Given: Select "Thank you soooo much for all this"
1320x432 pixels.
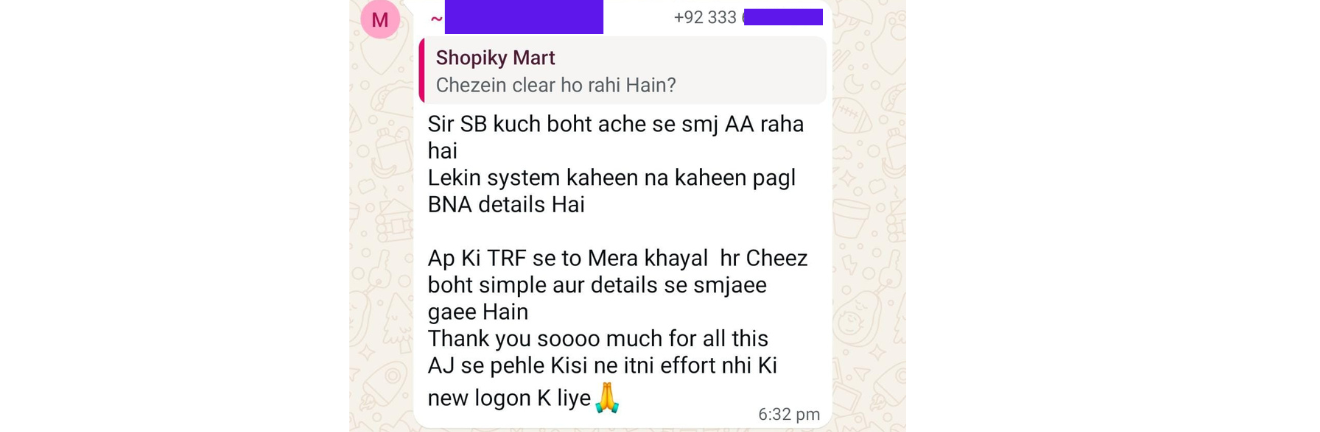Looking at the screenshot, I should pyautogui.click(x=598, y=339).
